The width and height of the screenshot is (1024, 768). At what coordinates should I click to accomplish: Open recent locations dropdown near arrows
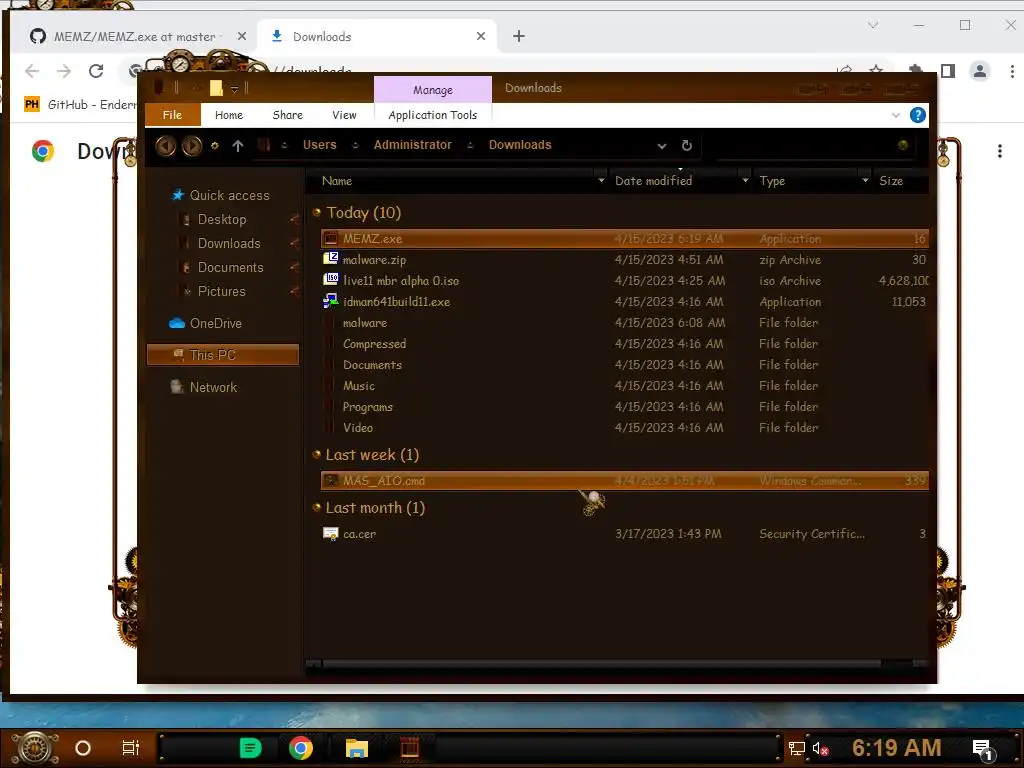point(214,146)
